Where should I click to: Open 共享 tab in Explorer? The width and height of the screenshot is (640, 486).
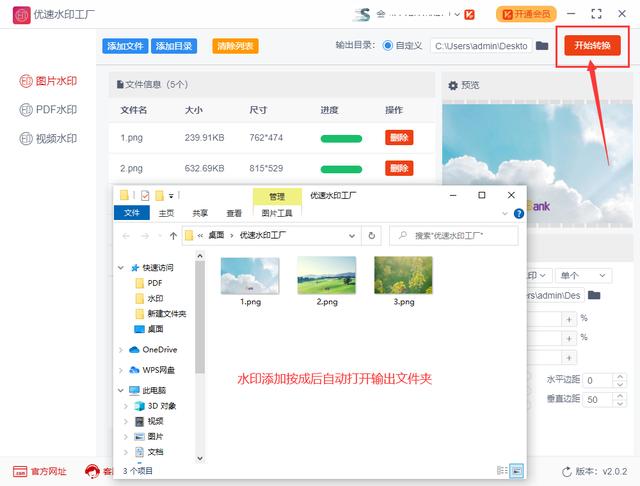[x=200, y=213]
